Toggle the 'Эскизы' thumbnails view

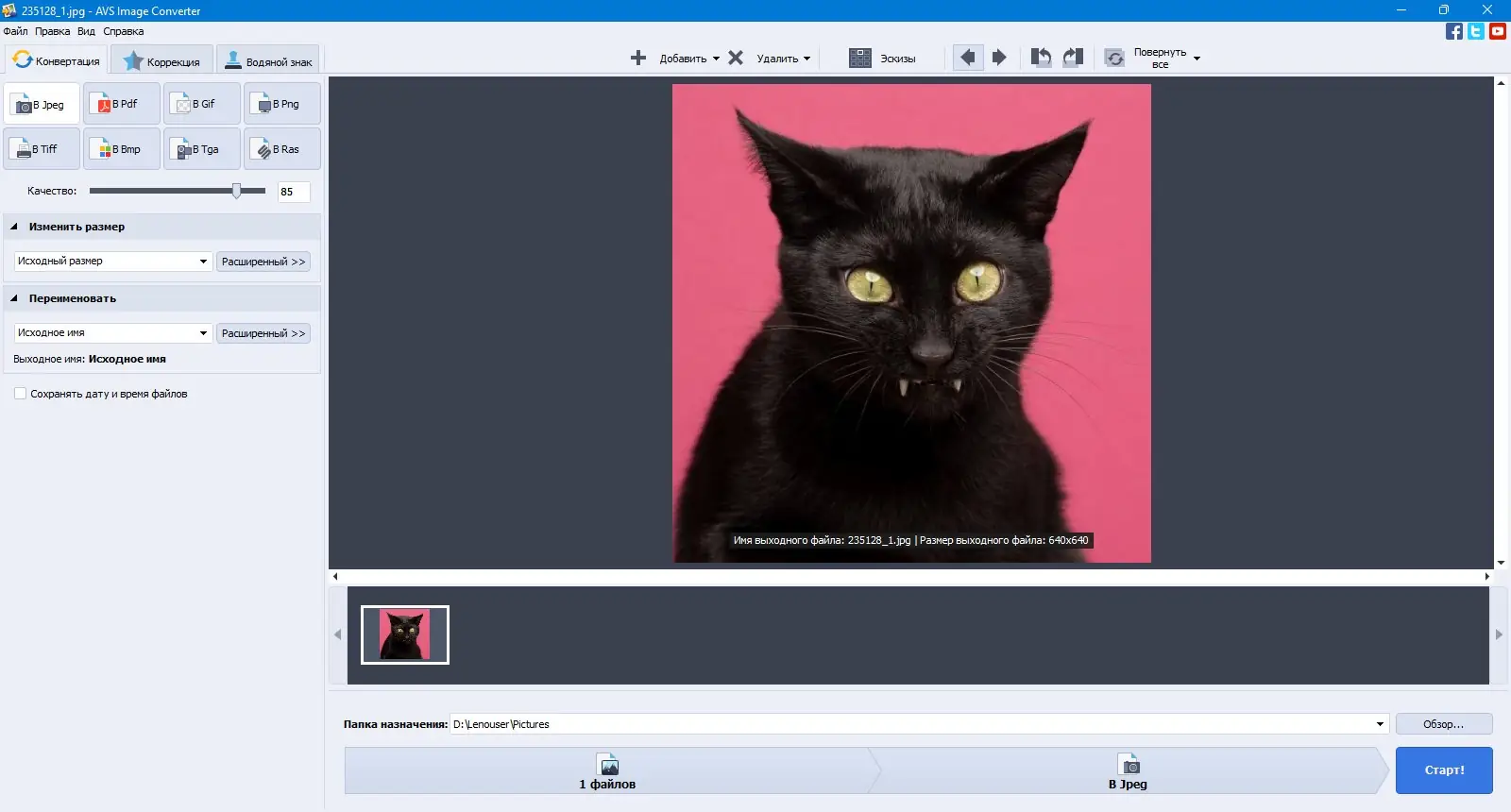tap(882, 58)
